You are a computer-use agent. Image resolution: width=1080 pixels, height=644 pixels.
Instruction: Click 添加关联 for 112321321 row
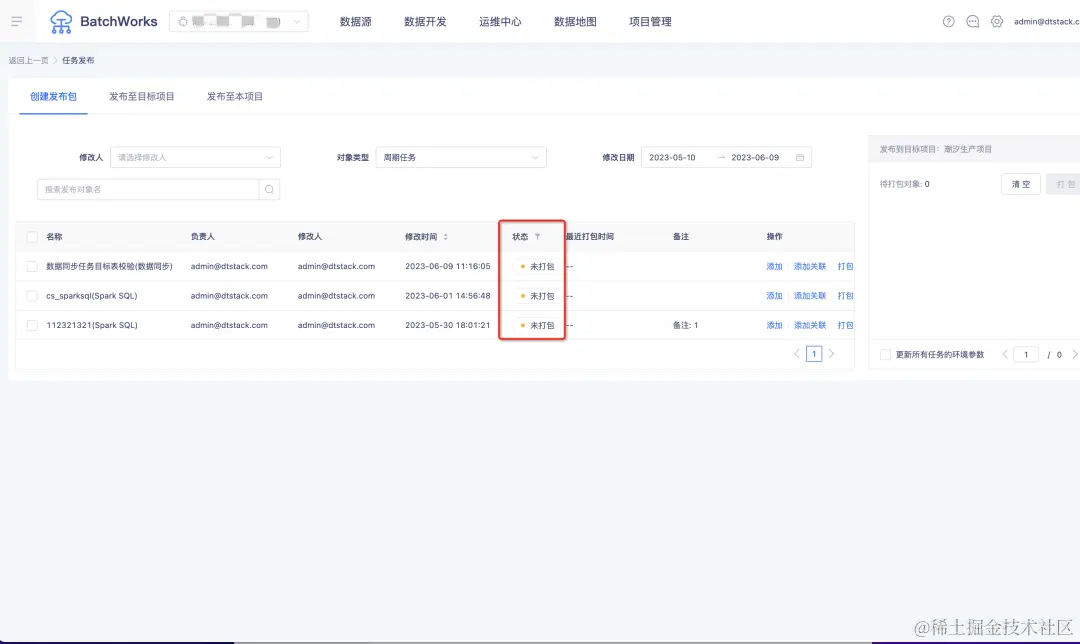pyautogui.click(x=809, y=325)
